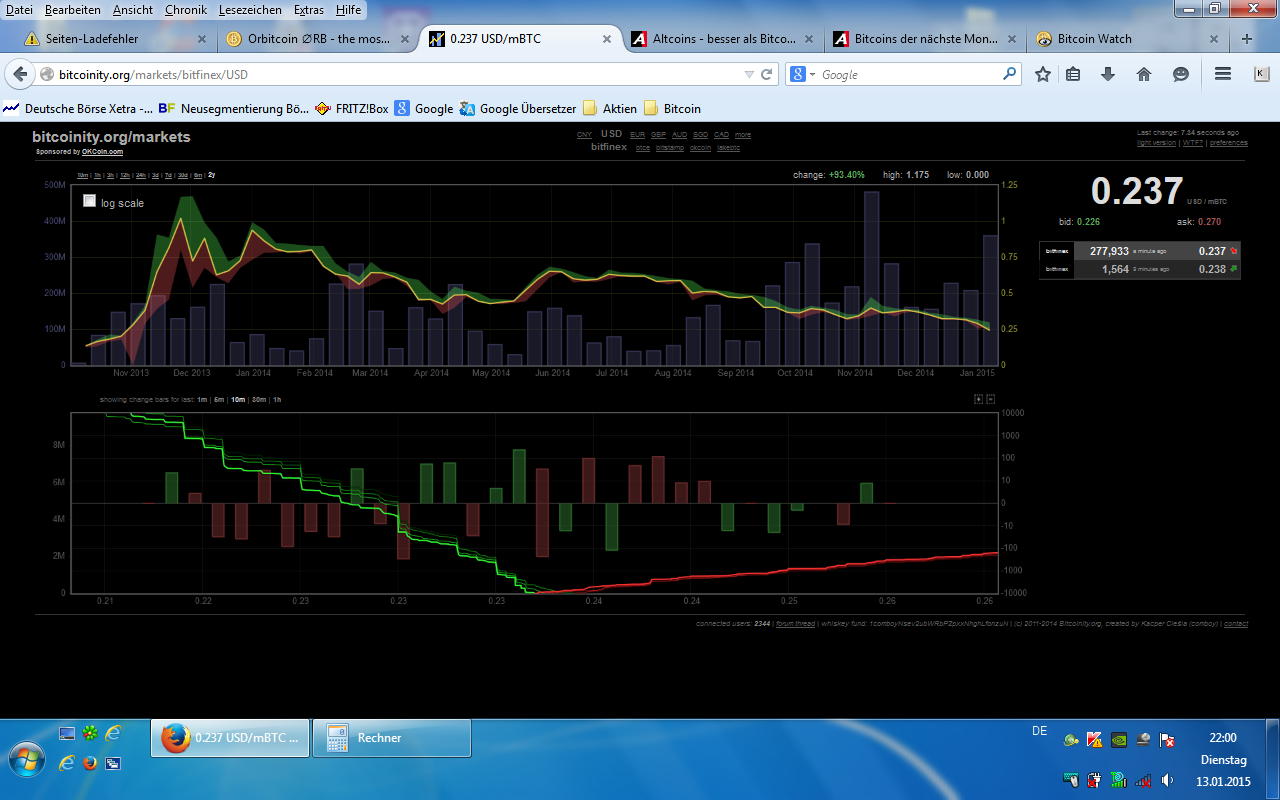Open Windows Start menu orb
Image resolution: width=1280 pixels, height=800 pixels.
pos(25,761)
